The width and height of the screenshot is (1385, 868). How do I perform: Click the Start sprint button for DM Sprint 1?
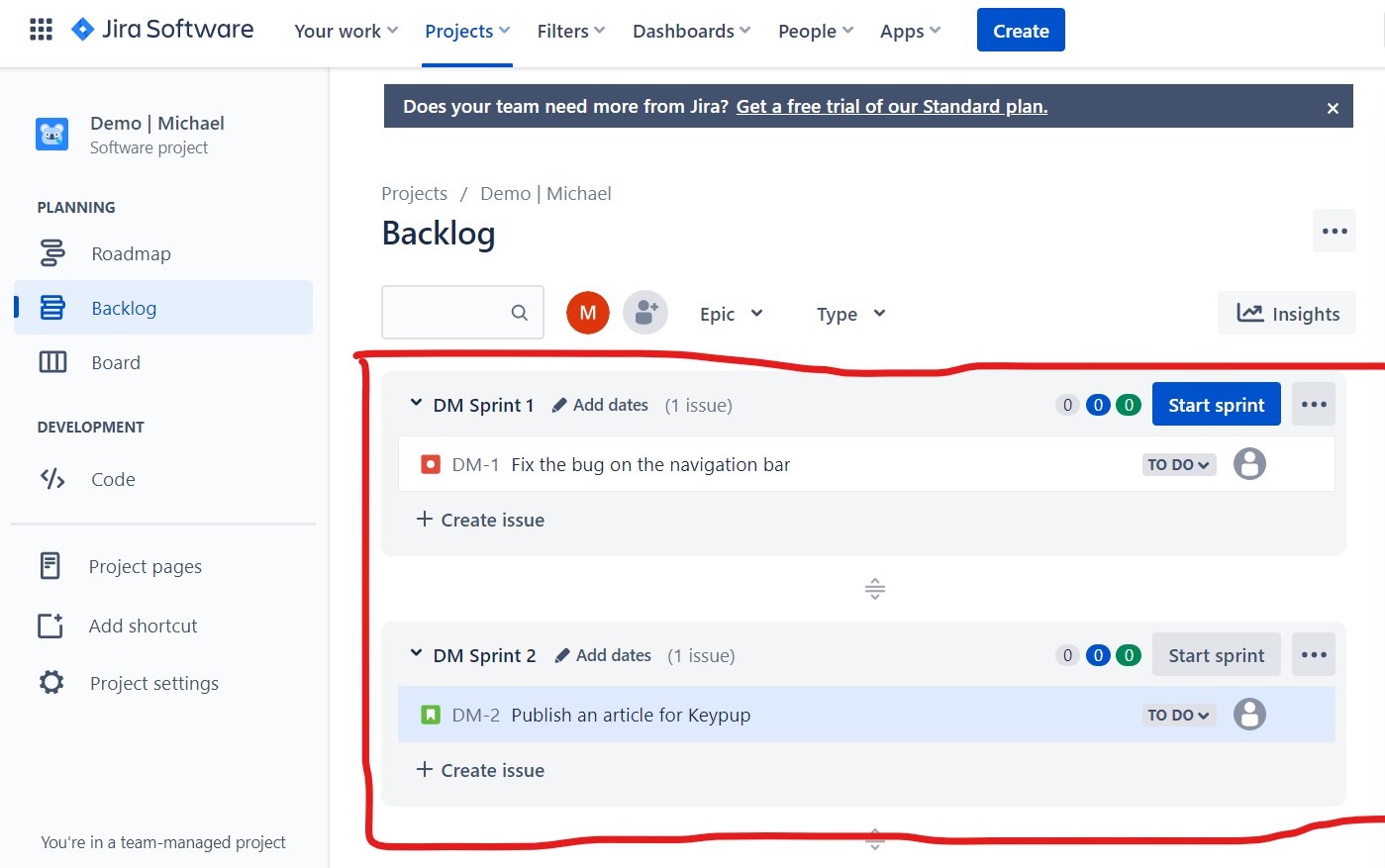tap(1216, 405)
